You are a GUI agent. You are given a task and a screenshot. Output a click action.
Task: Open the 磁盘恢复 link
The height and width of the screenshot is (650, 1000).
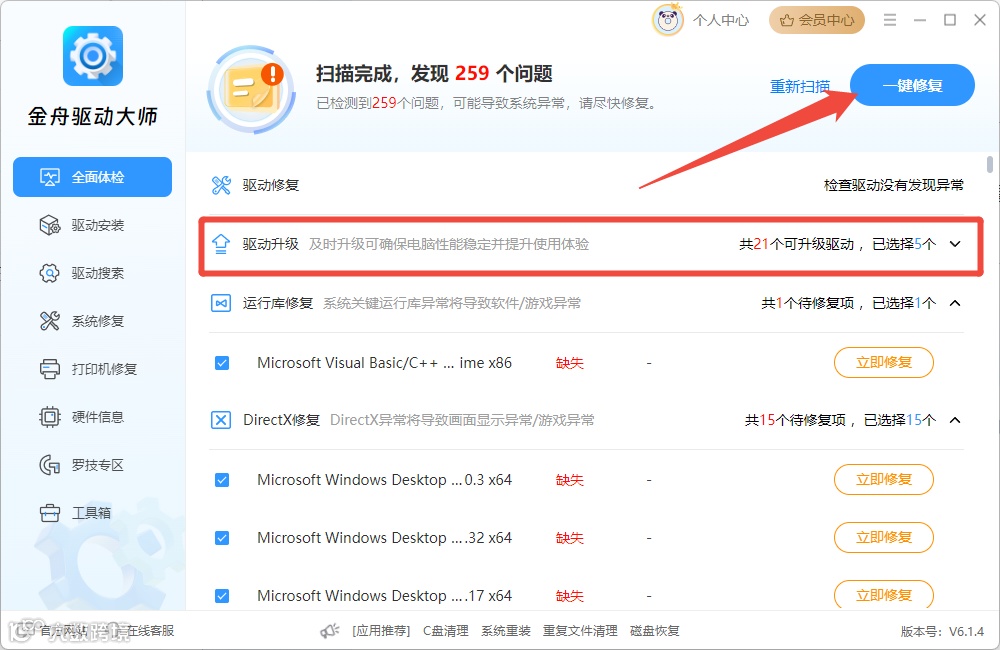coord(654,631)
